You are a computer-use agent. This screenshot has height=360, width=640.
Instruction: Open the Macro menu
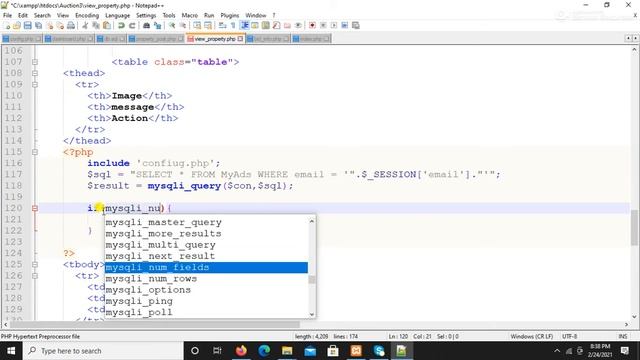(x=189, y=15)
